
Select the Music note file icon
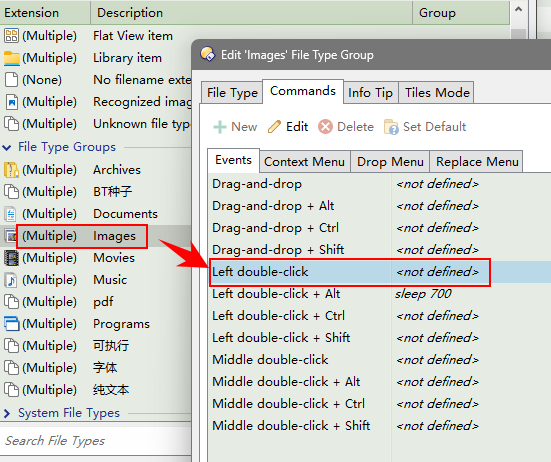pyautogui.click(x=11, y=280)
